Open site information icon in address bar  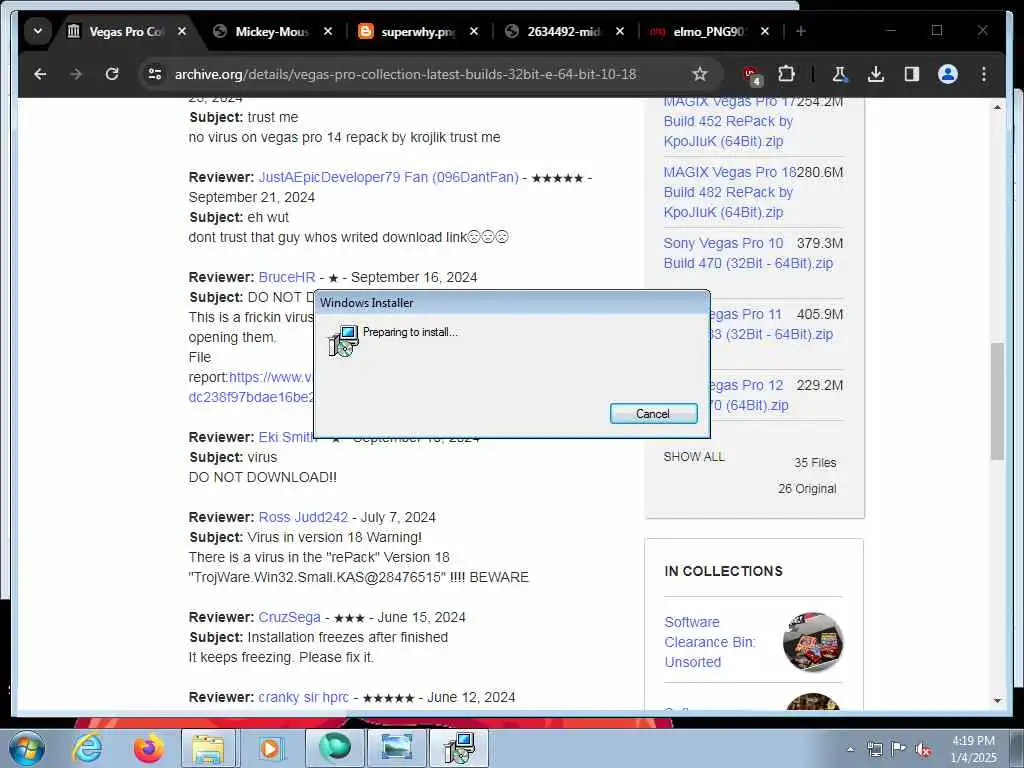[155, 74]
